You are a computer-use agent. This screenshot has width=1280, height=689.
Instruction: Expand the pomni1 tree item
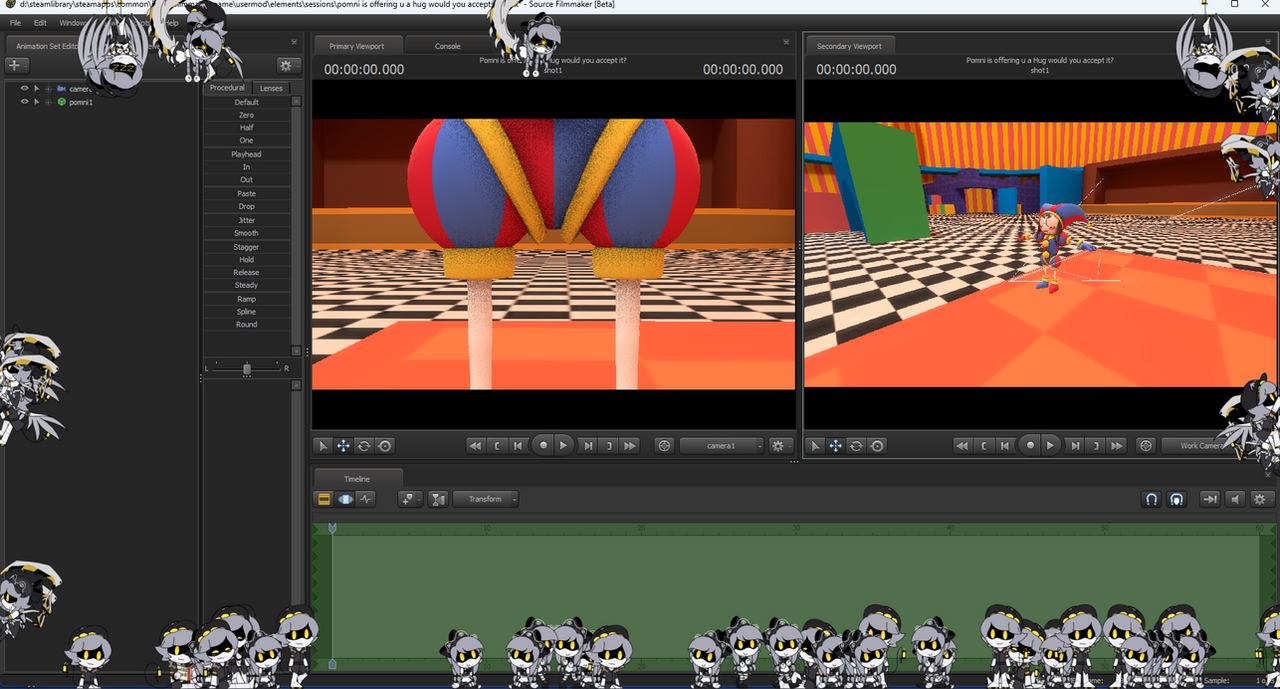click(48, 102)
